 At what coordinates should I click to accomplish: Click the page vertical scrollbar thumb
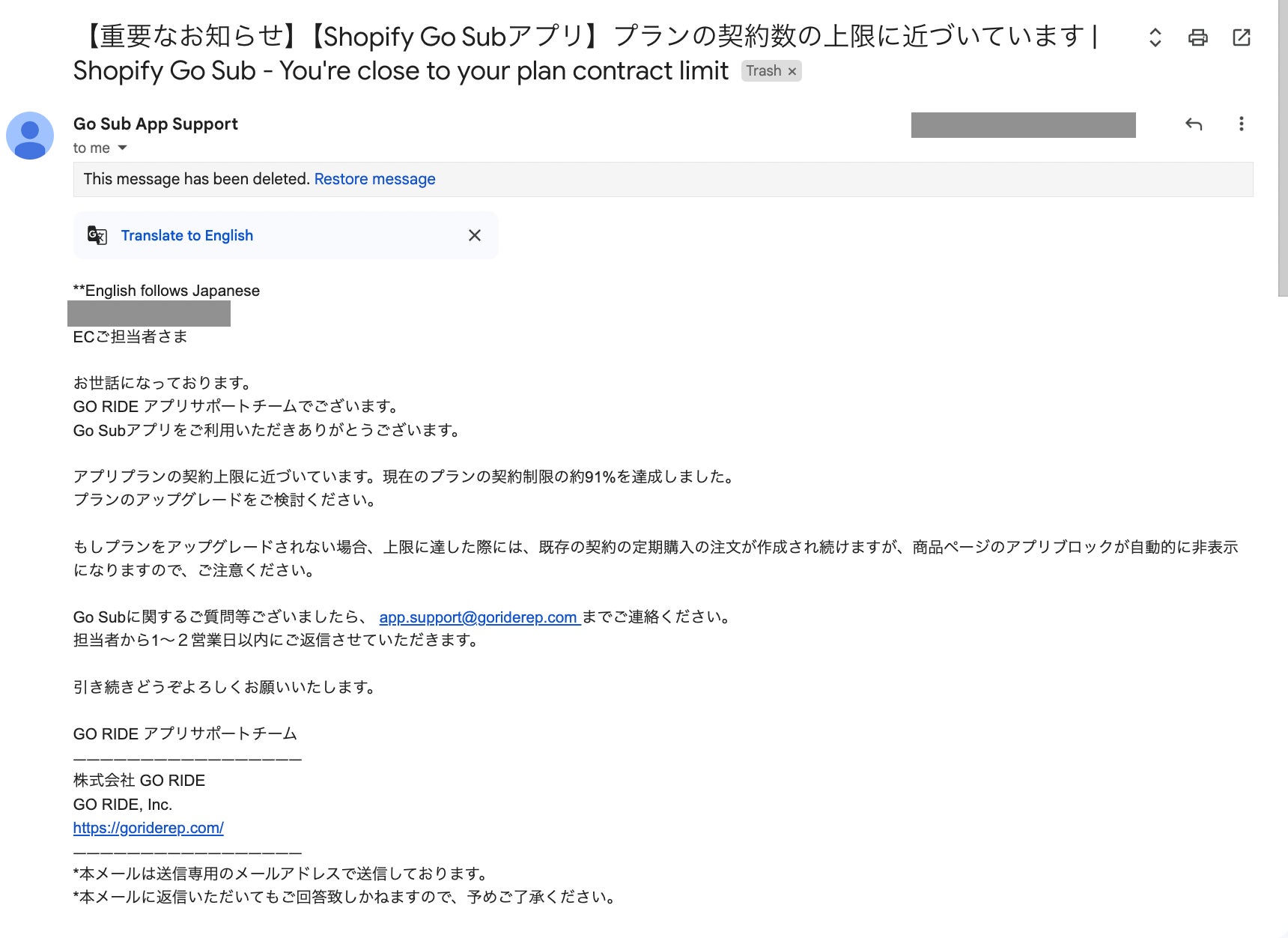pyautogui.click(x=1283, y=148)
